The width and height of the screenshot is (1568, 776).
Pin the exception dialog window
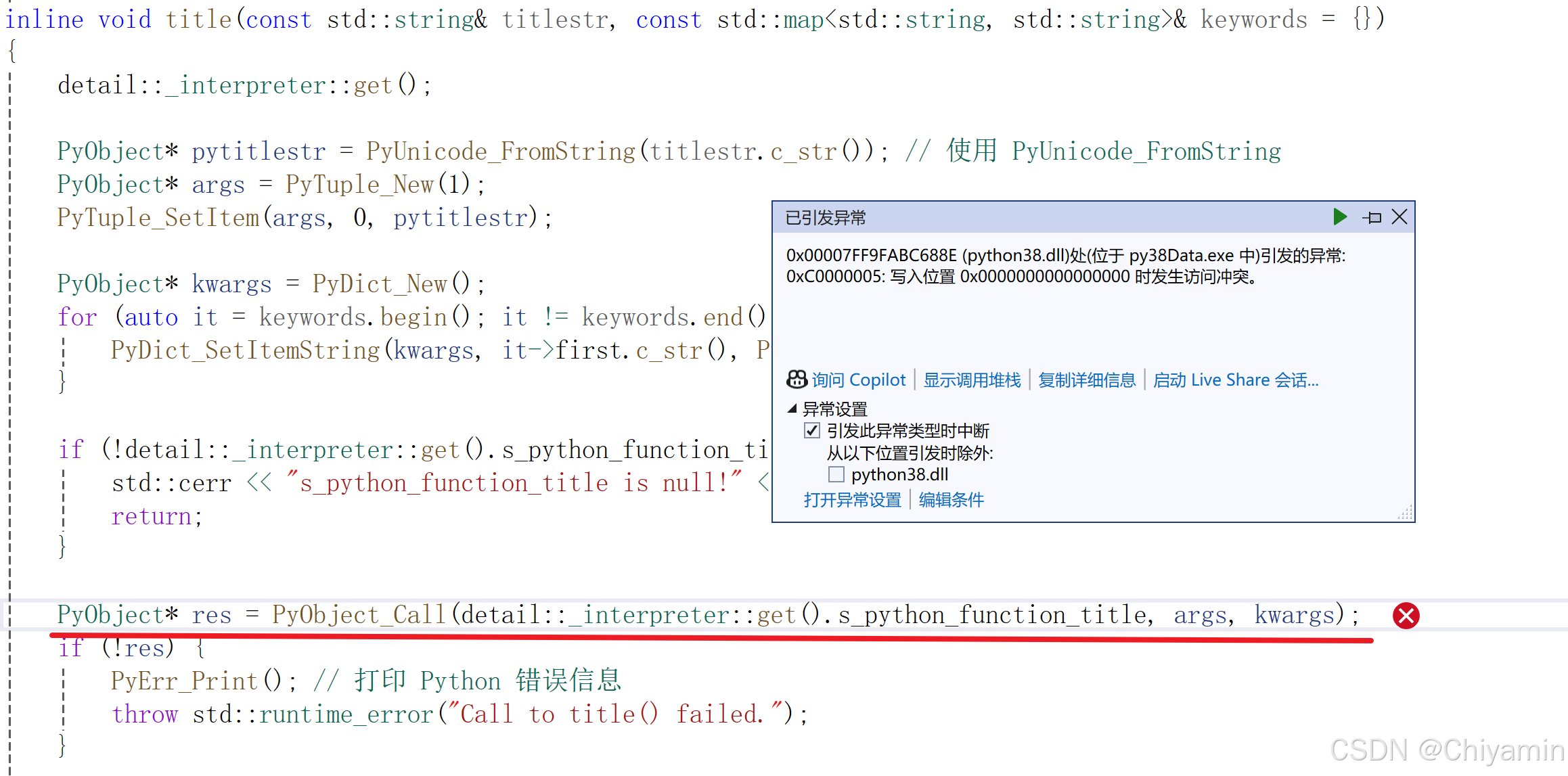[1372, 218]
